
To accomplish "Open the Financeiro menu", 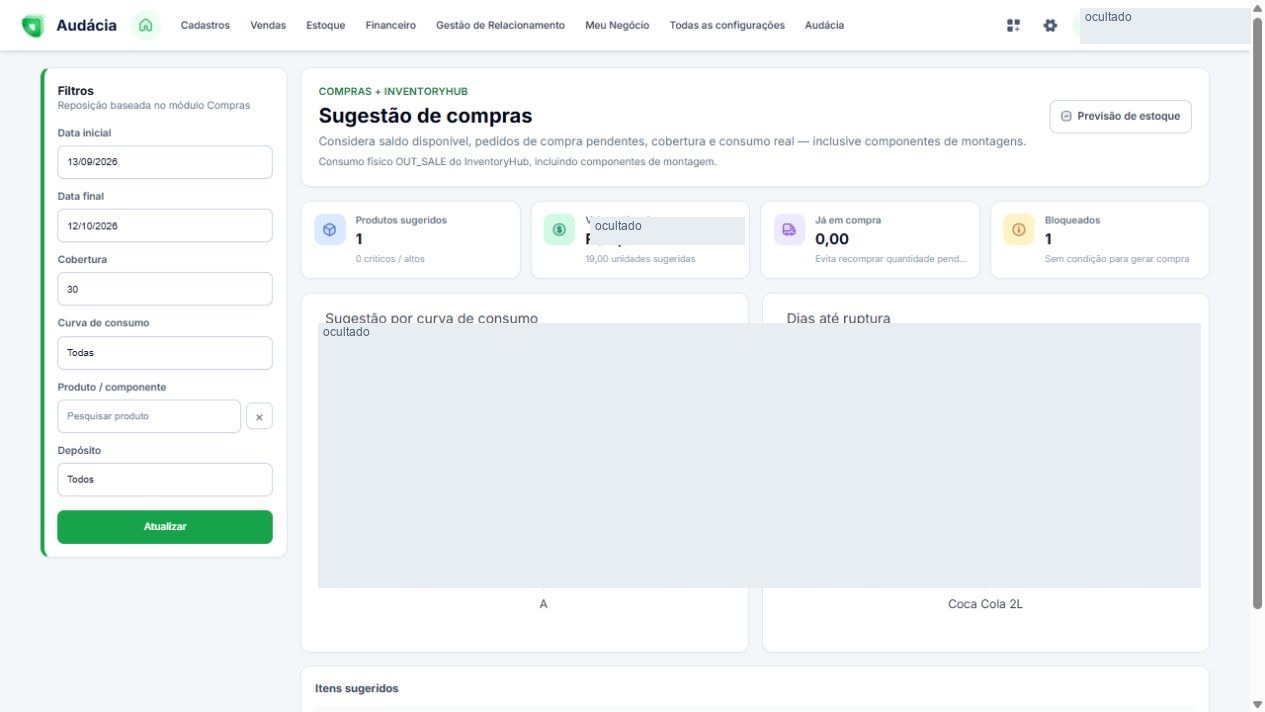I will (391, 26).
